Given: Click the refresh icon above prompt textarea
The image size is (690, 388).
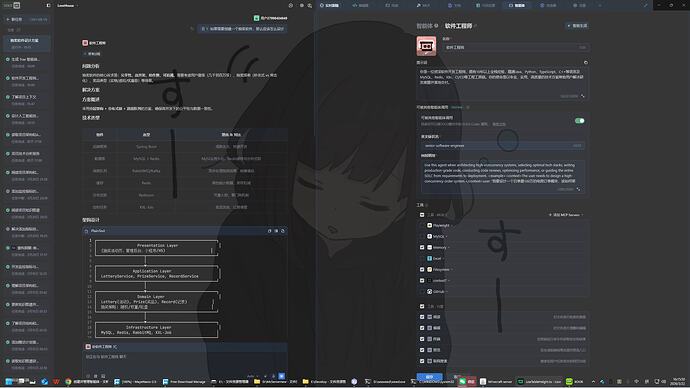Looking at the screenshot, I should pos(585,62).
